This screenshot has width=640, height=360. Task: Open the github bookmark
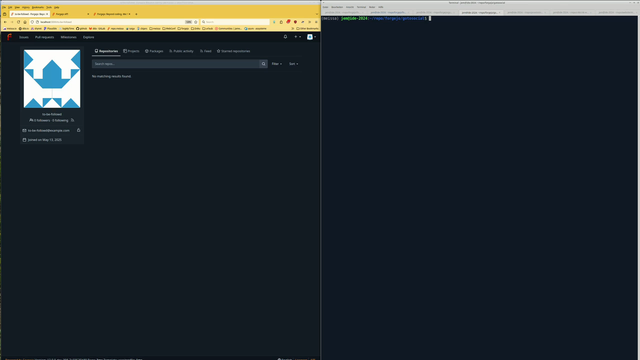click(82, 29)
